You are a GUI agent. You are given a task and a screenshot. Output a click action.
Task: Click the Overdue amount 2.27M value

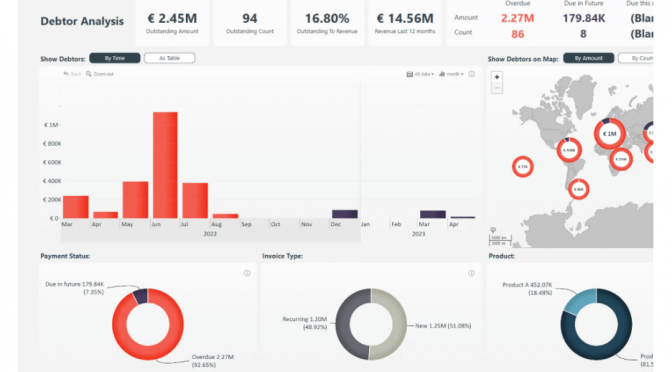coord(517,18)
